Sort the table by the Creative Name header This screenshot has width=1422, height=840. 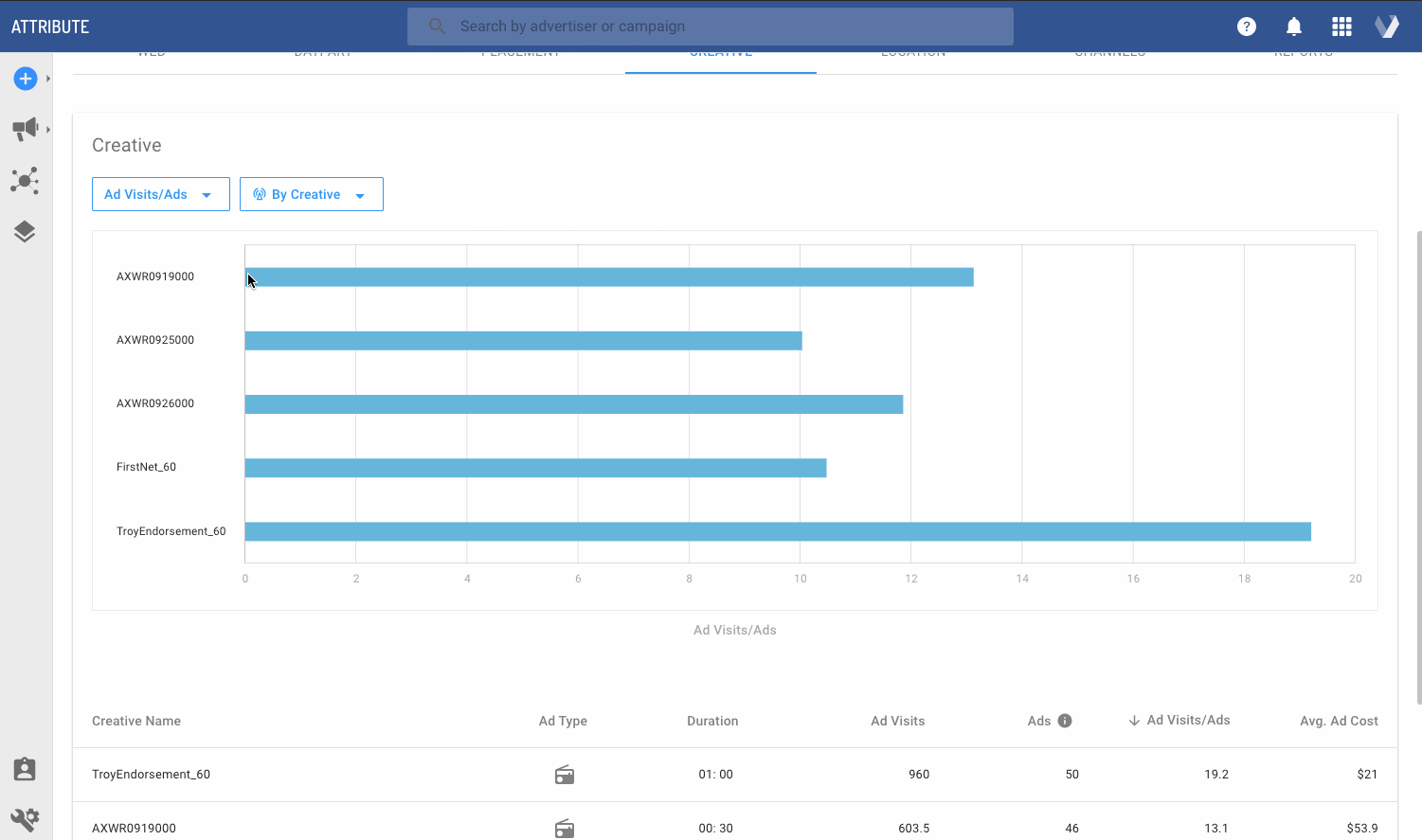tap(135, 721)
